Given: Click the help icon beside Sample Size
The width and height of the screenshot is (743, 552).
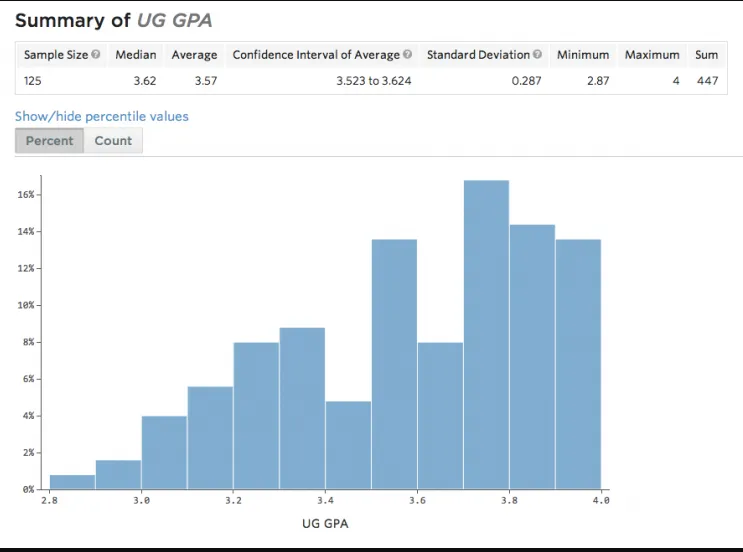Looking at the screenshot, I should (x=96, y=54).
